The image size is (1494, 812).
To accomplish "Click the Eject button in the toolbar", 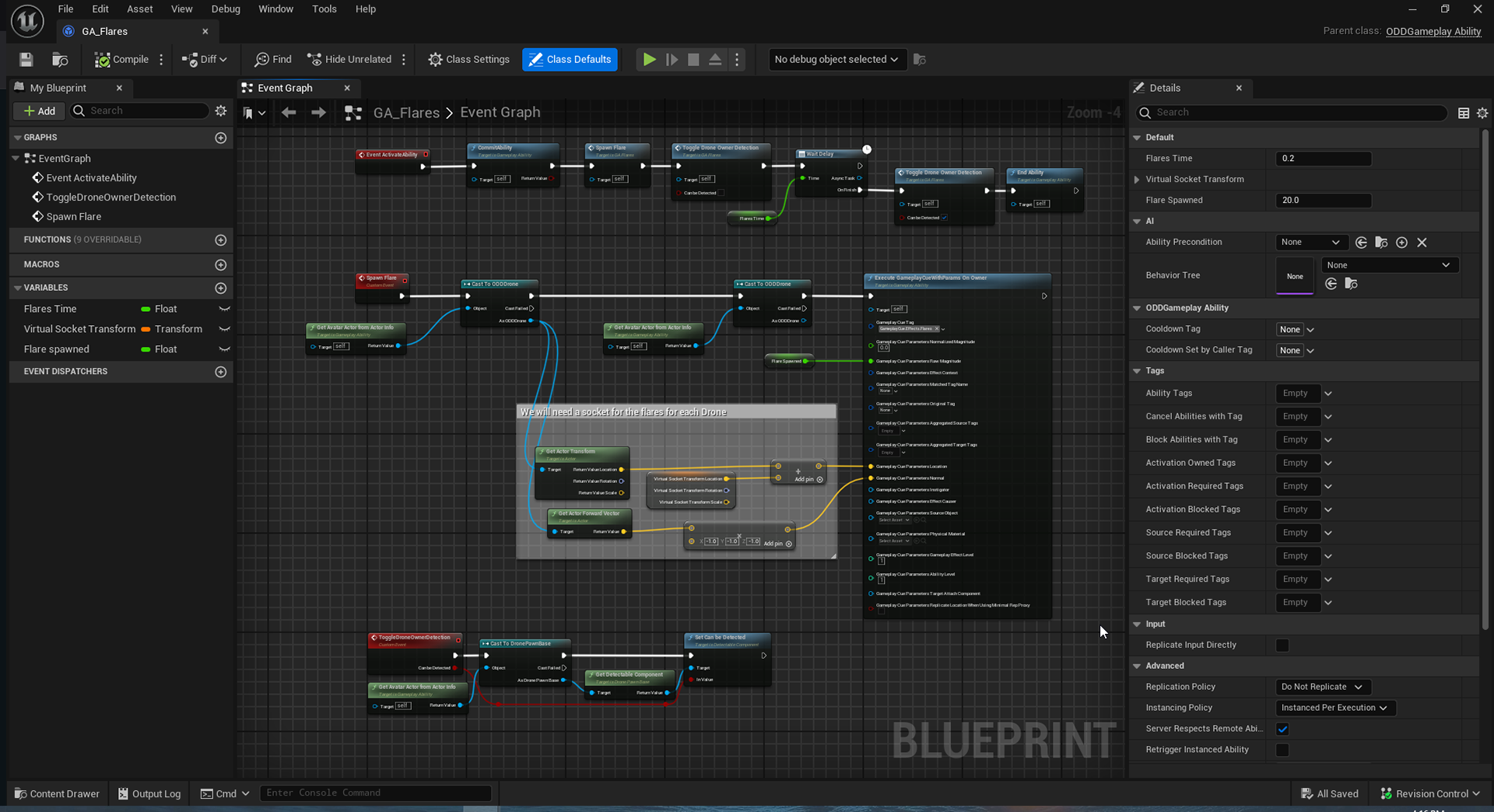I will (715, 60).
